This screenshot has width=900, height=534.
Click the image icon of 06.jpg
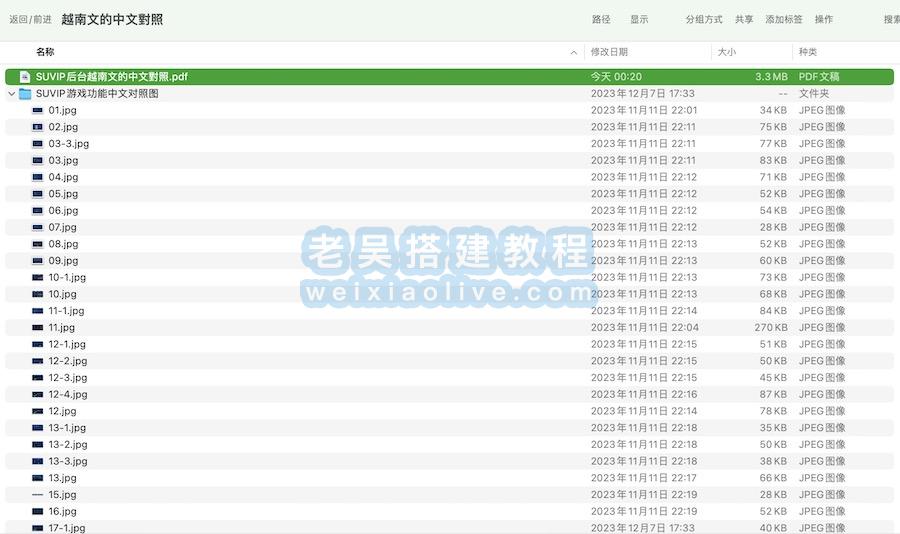[38, 210]
